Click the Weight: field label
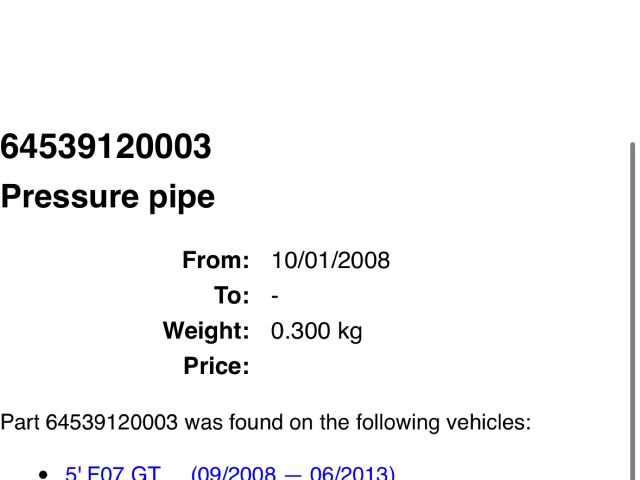 click(206, 331)
